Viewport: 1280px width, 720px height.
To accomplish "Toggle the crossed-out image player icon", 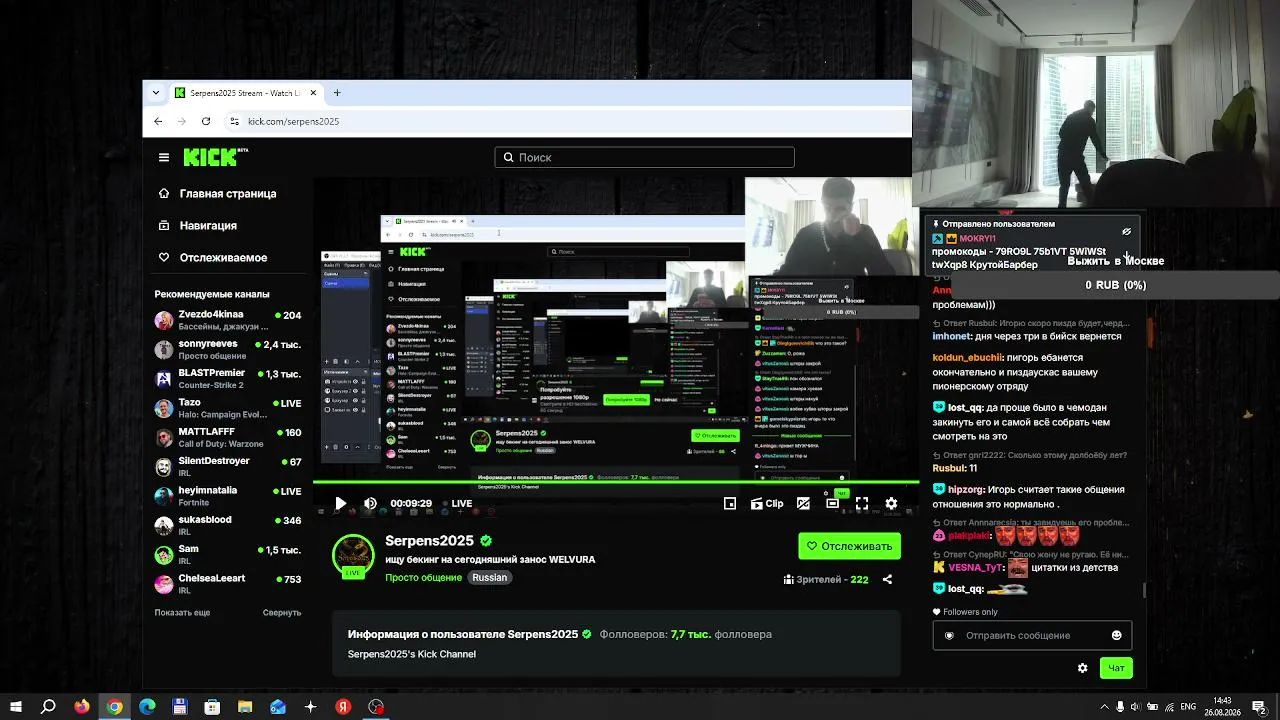I will pos(803,504).
